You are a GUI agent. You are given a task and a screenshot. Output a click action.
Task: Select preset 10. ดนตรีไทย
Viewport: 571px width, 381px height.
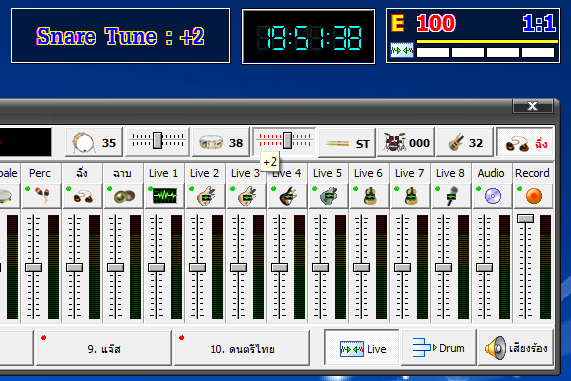[242, 348]
